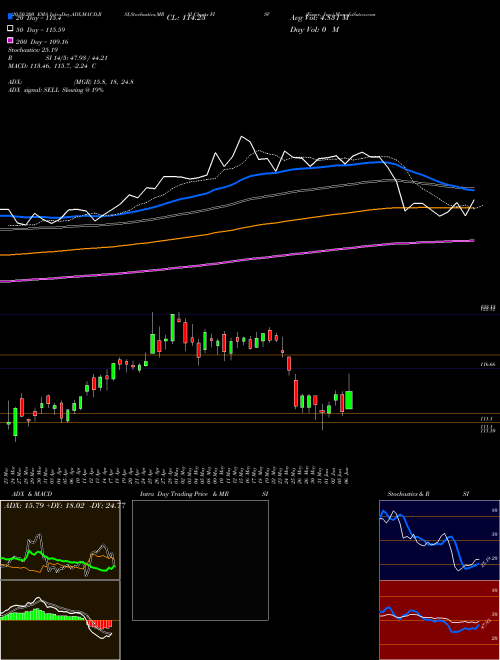Click the end of the magenta 200-day line
The image size is (500, 660).
(x=473, y=241)
